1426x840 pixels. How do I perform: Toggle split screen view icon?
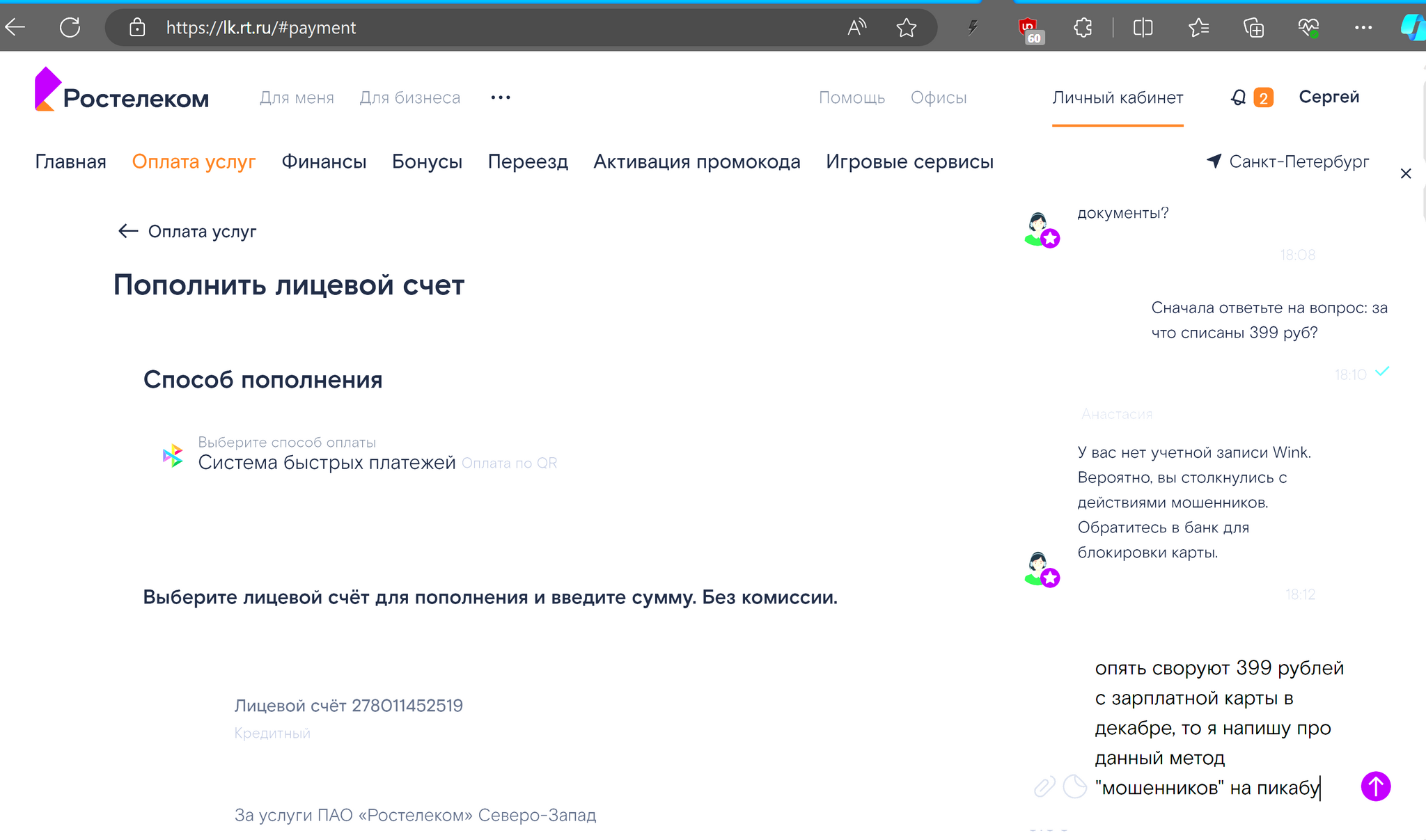tap(1143, 28)
